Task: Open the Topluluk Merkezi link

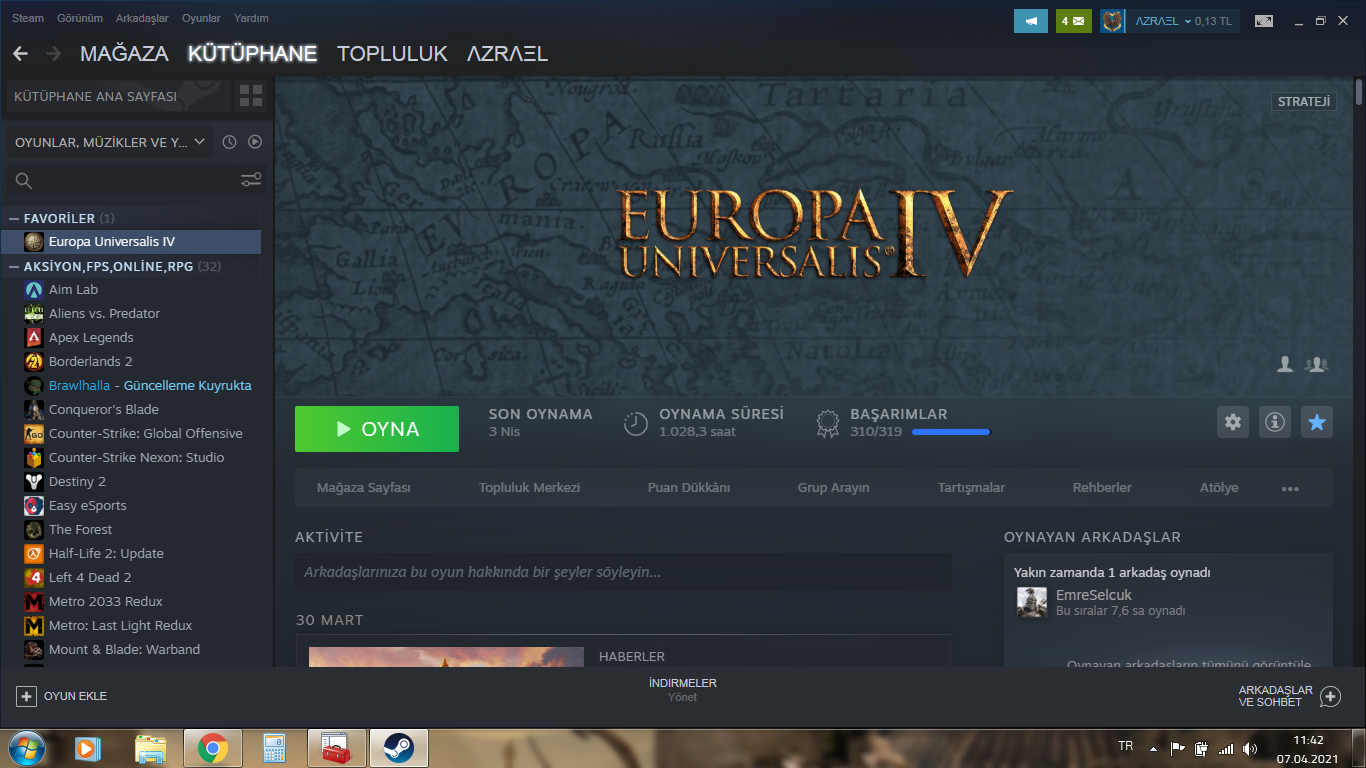Action: click(529, 488)
